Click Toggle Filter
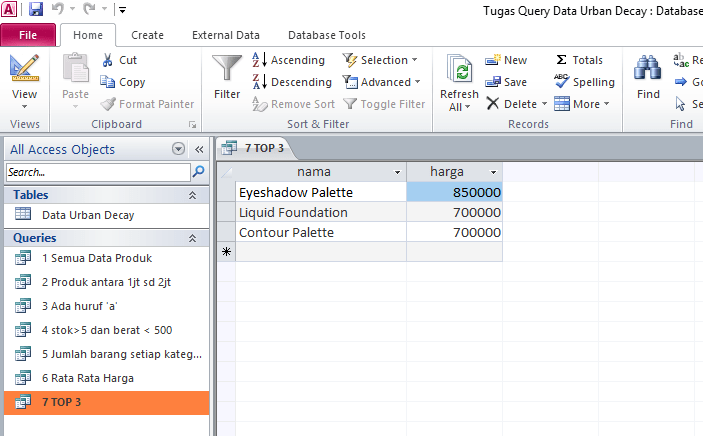 384,104
